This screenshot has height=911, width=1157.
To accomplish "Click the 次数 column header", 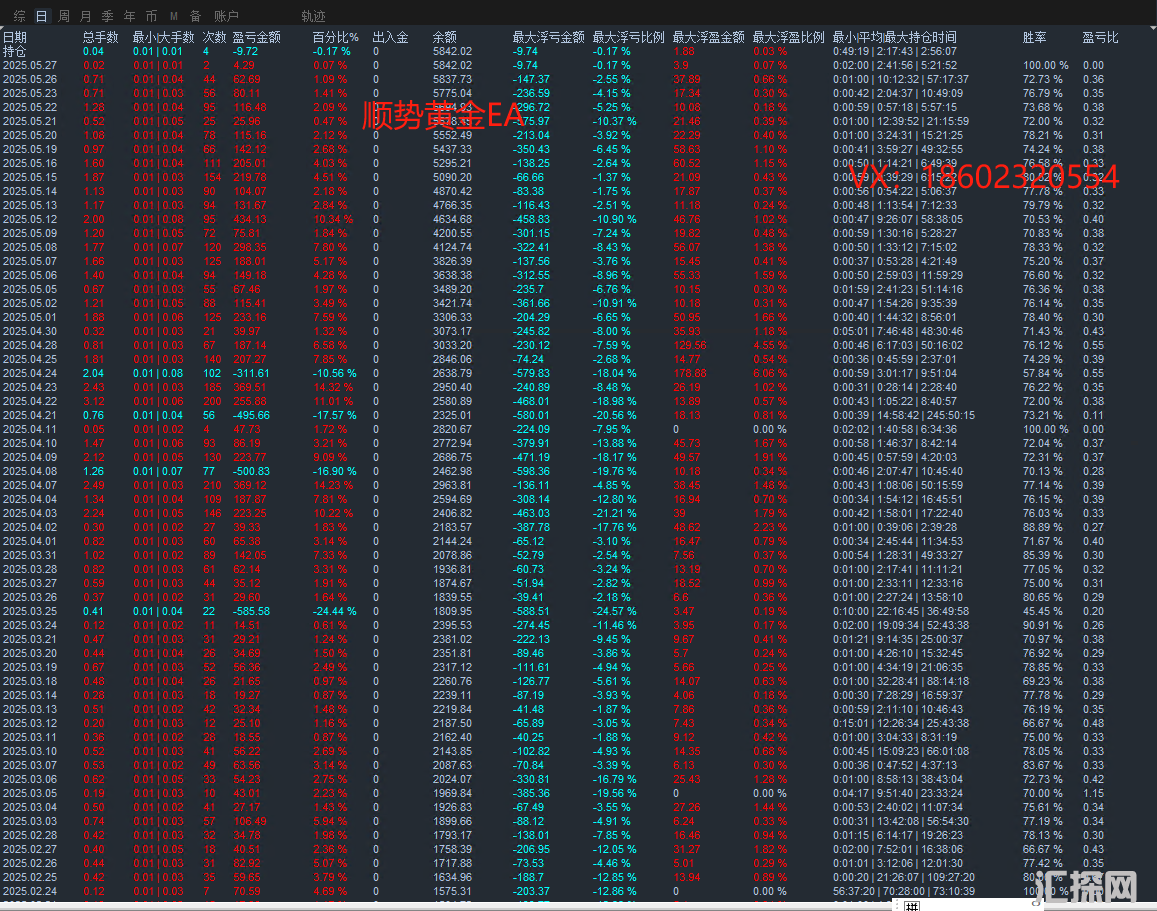I will pyautogui.click(x=214, y=37).
